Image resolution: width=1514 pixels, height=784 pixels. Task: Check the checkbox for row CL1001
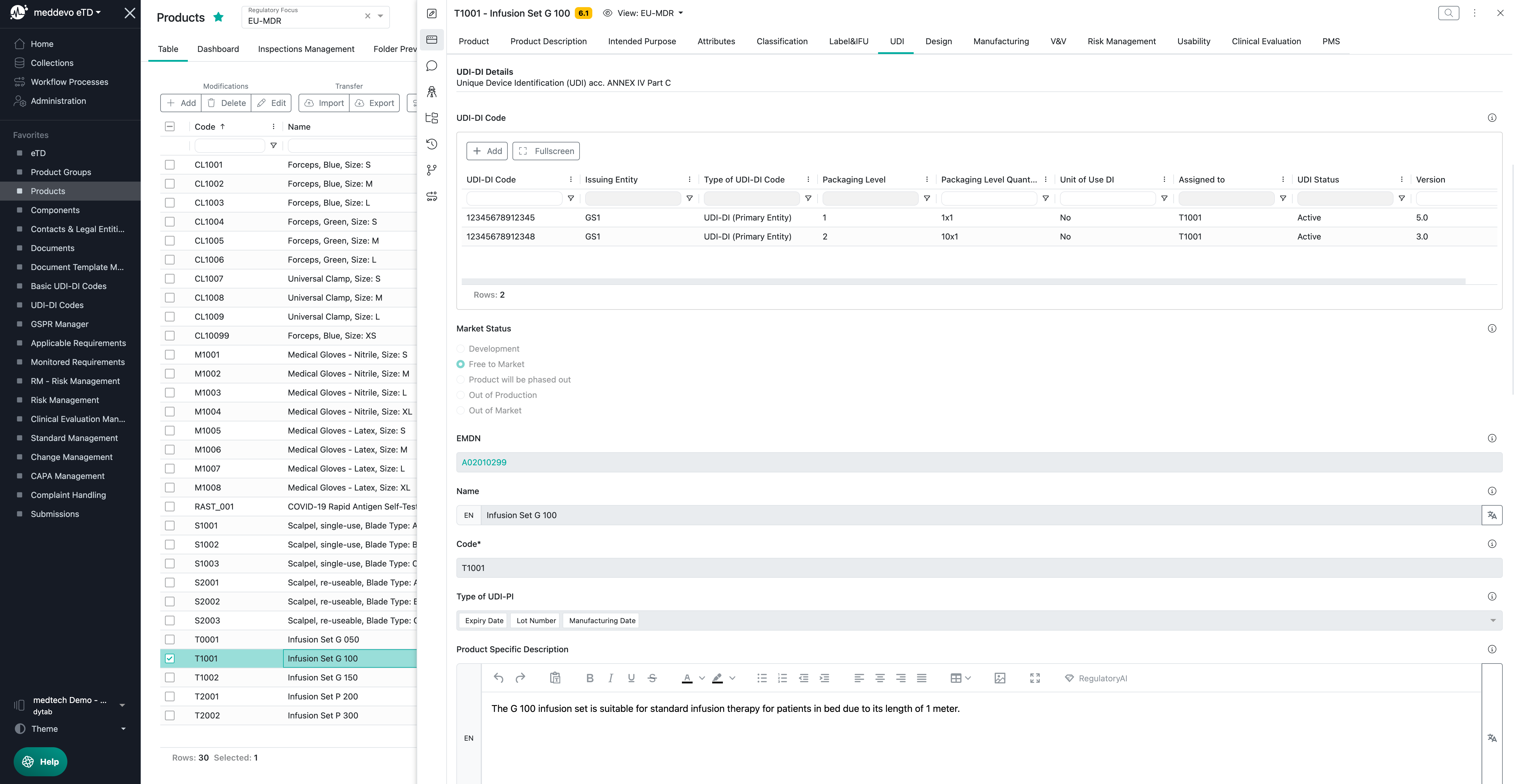(170, 165)
